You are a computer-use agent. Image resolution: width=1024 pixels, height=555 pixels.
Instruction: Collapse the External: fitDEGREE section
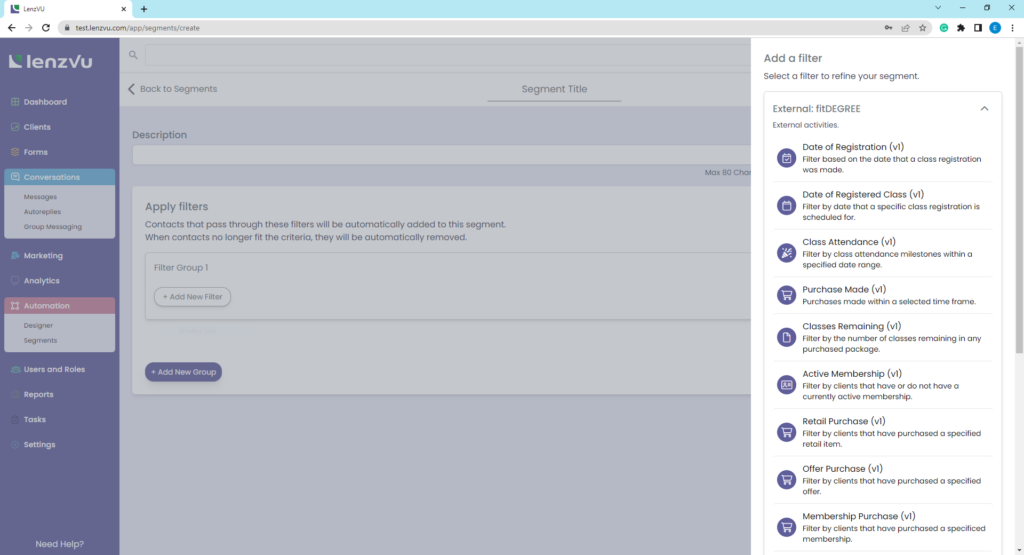pos(984,108)
